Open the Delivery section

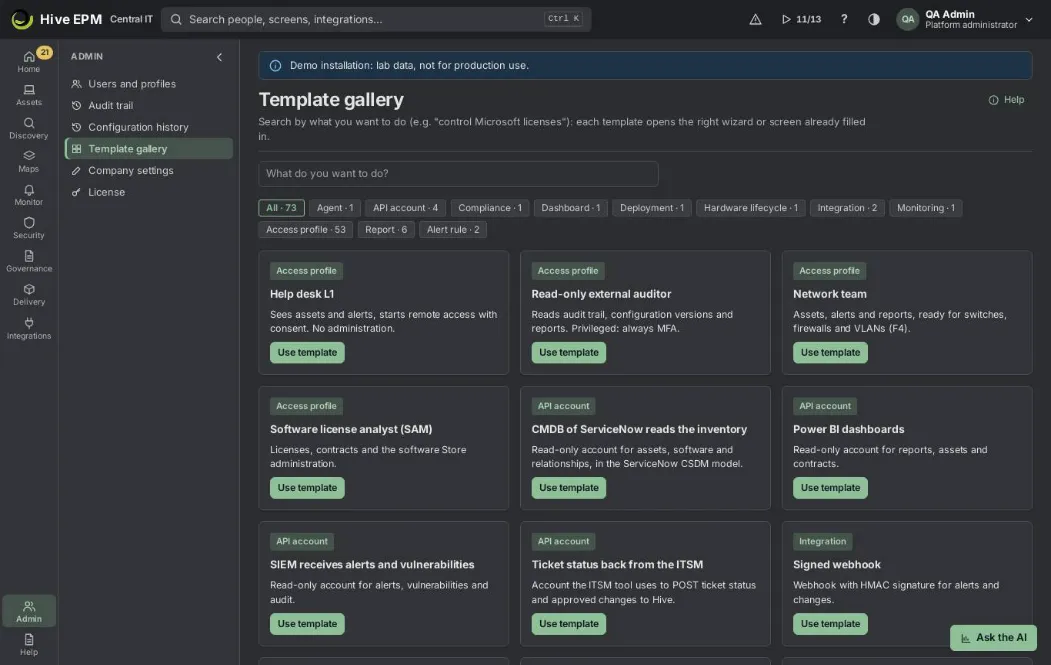coord(29,295)
